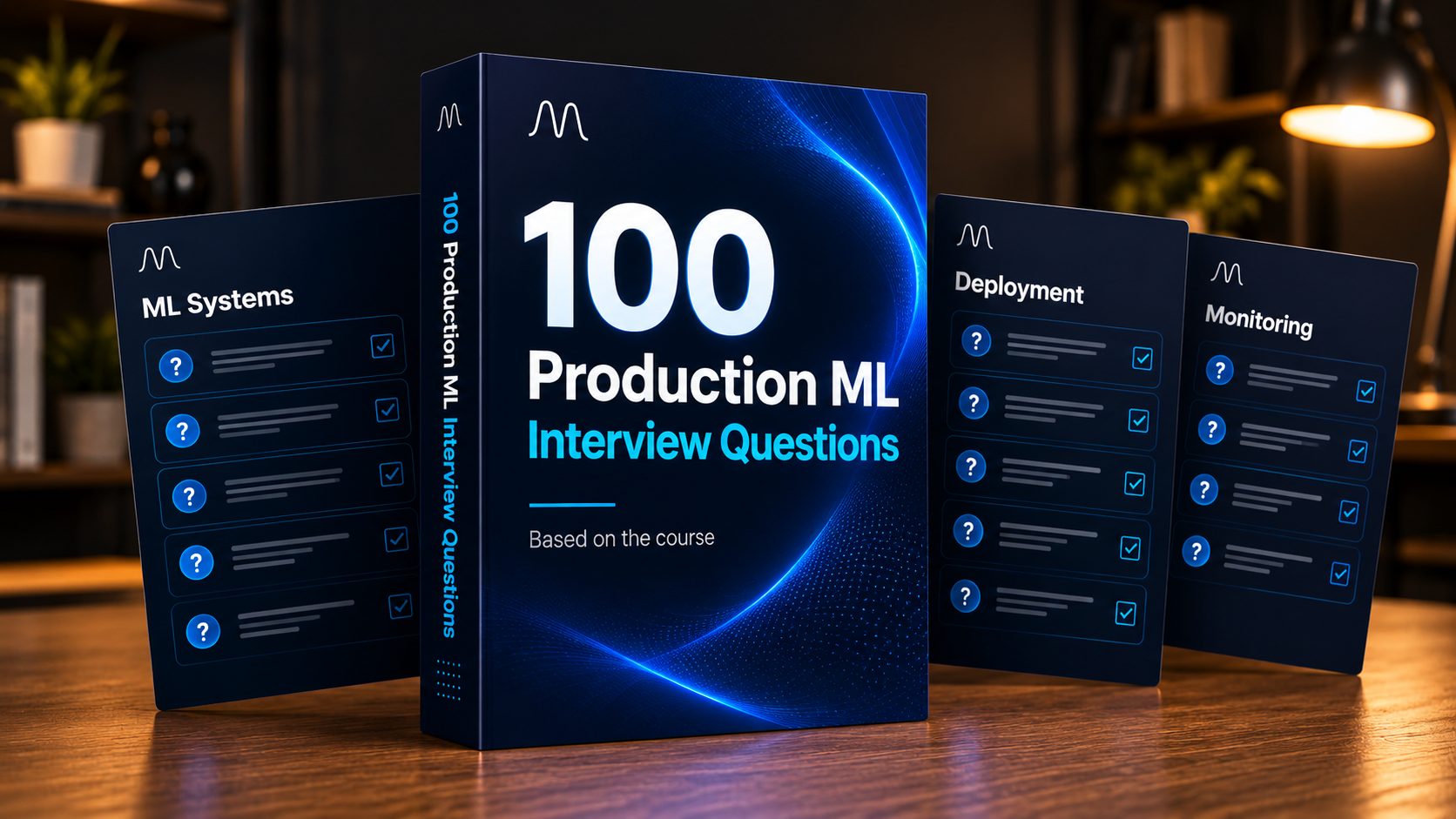Screen dimensions: 1456x819
Task: Click the large '100' on the book cover
Action: (x=649, y=269)
